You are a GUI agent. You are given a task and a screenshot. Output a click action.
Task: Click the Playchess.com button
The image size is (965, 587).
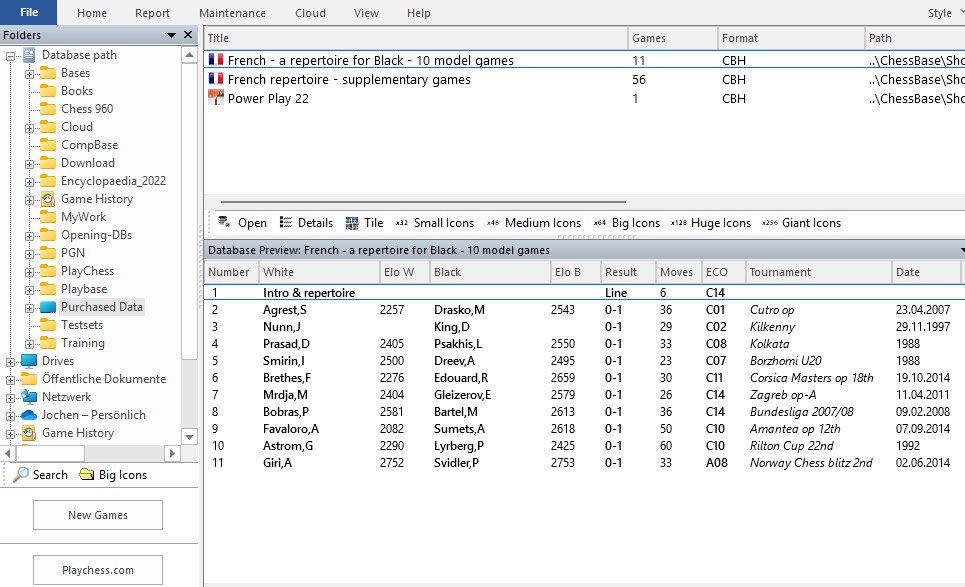[98, 570]
